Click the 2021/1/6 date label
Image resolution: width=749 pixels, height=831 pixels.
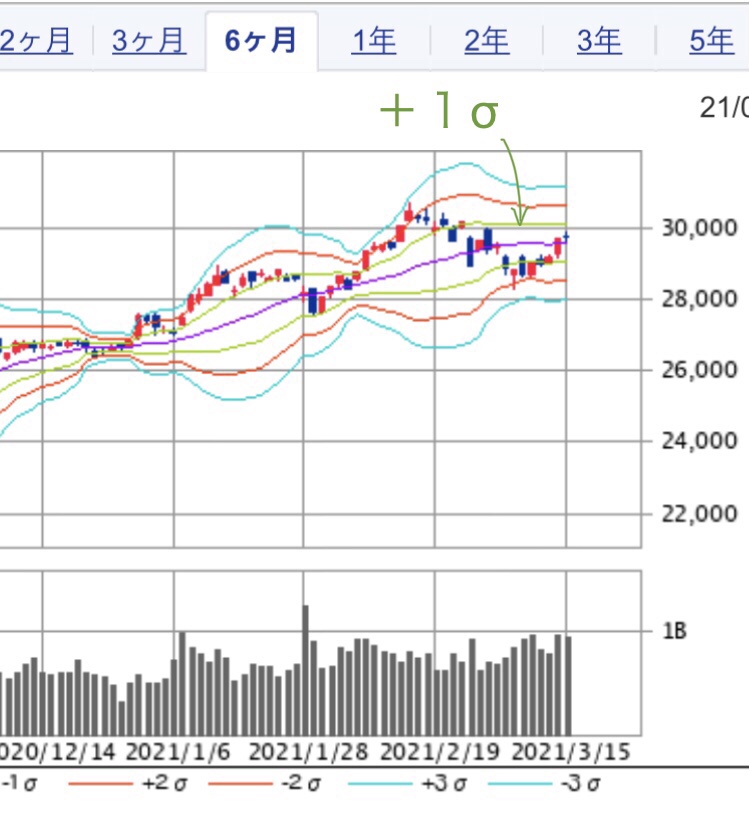[178, 752]
